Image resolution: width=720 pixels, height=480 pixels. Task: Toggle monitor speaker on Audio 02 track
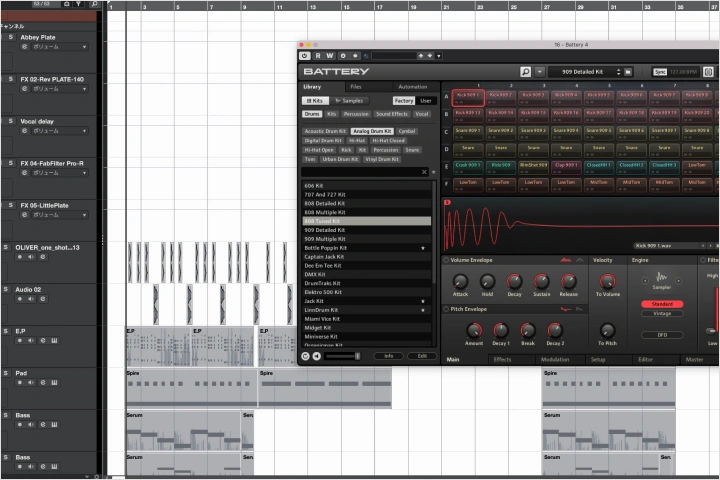pyautogui.click(x=31, y=299)
